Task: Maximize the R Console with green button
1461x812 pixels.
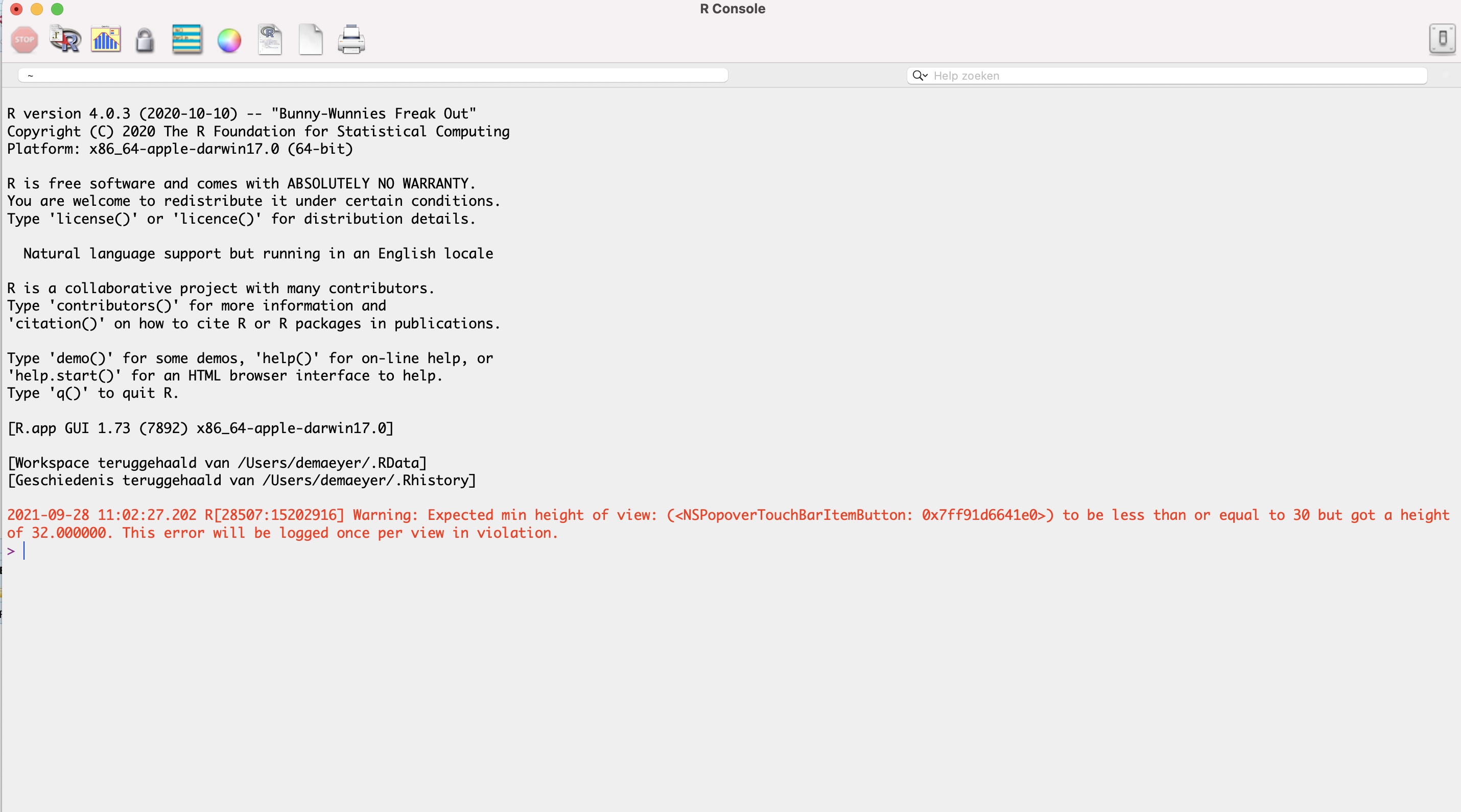Action: click(57, 9)
